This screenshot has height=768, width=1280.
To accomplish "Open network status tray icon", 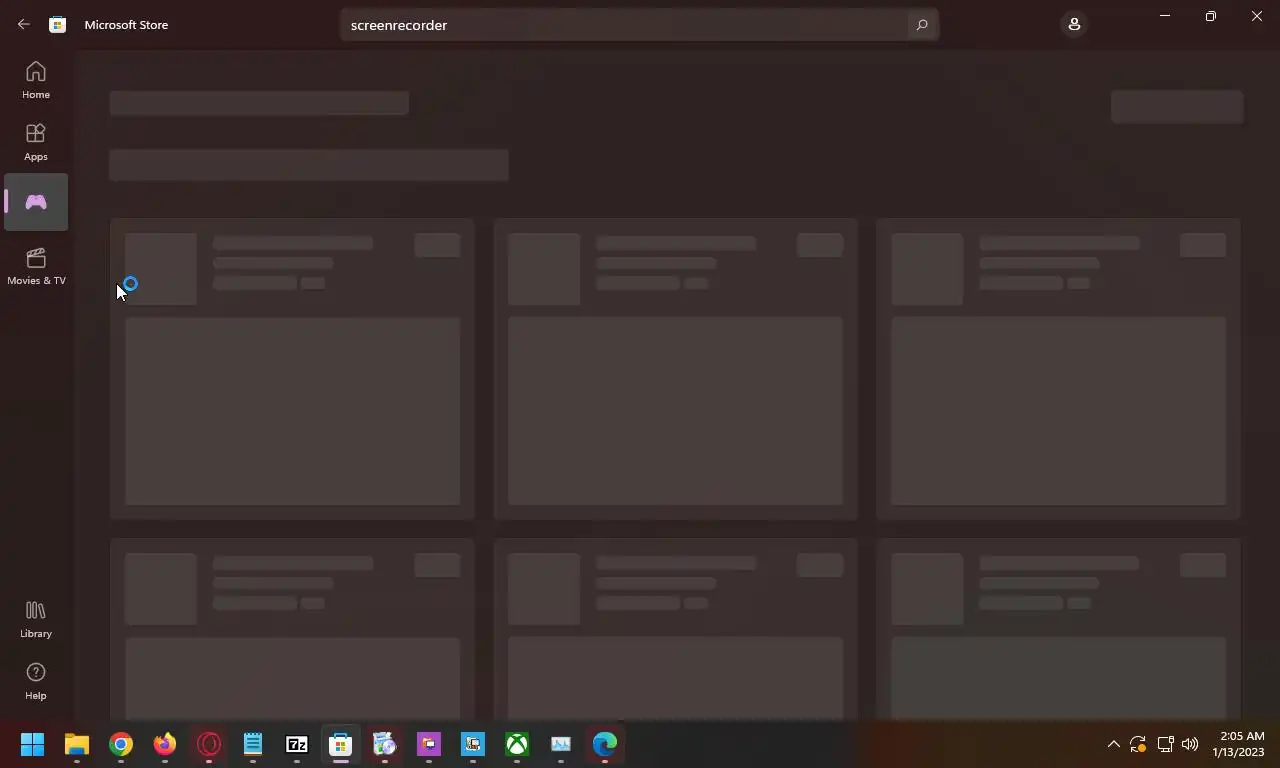I will [1165, 744].
